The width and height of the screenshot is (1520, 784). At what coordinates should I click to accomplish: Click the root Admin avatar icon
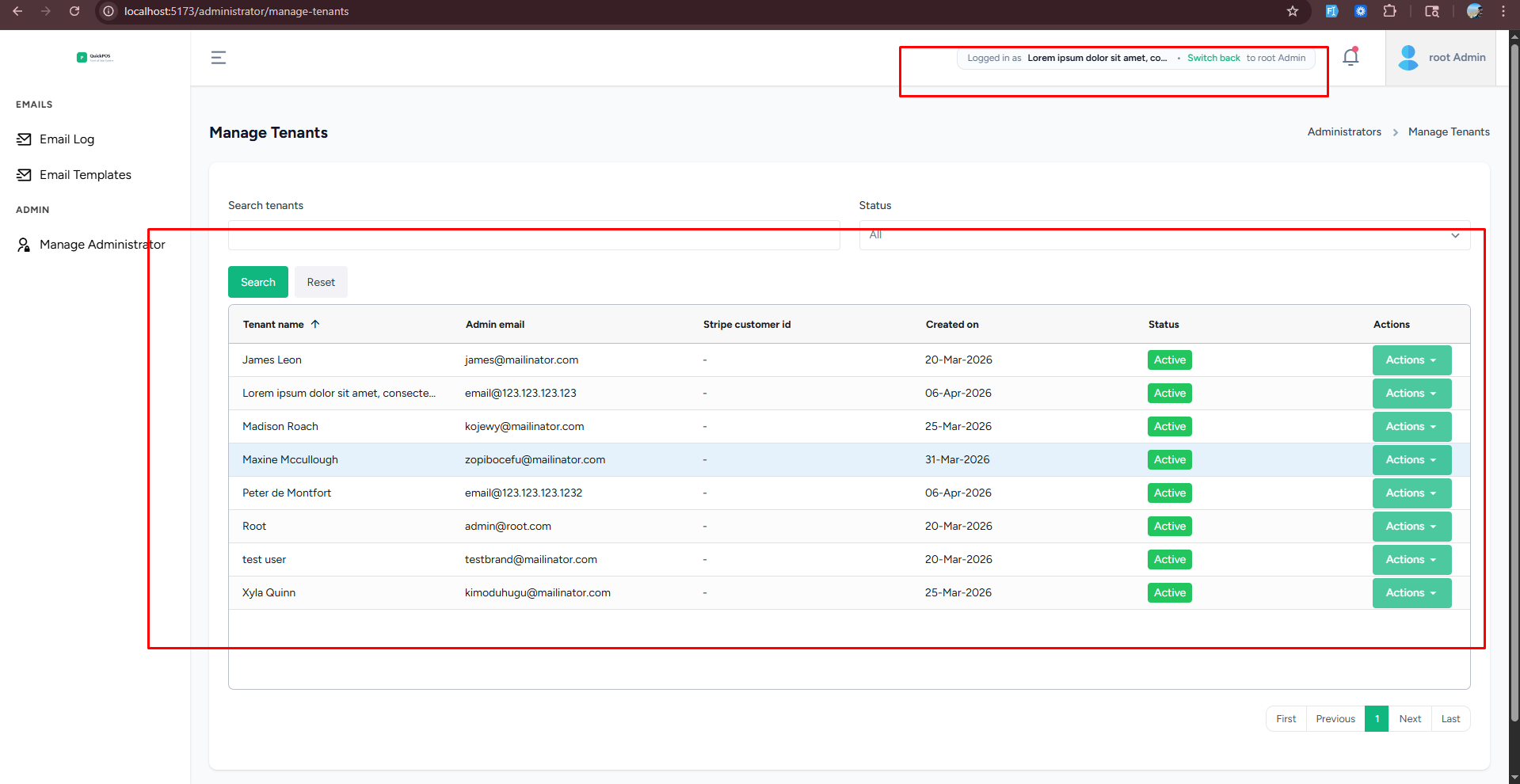1408,58
